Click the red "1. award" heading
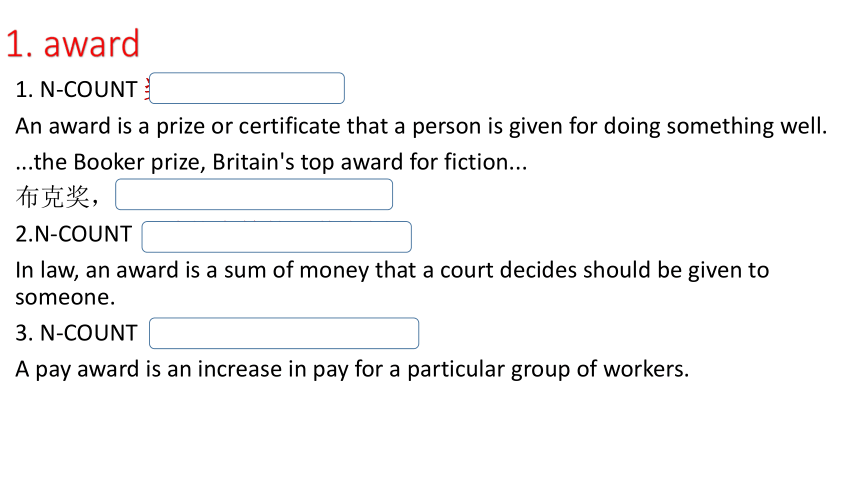The height and width of the screenshot is (484, 860). point(72,44)
